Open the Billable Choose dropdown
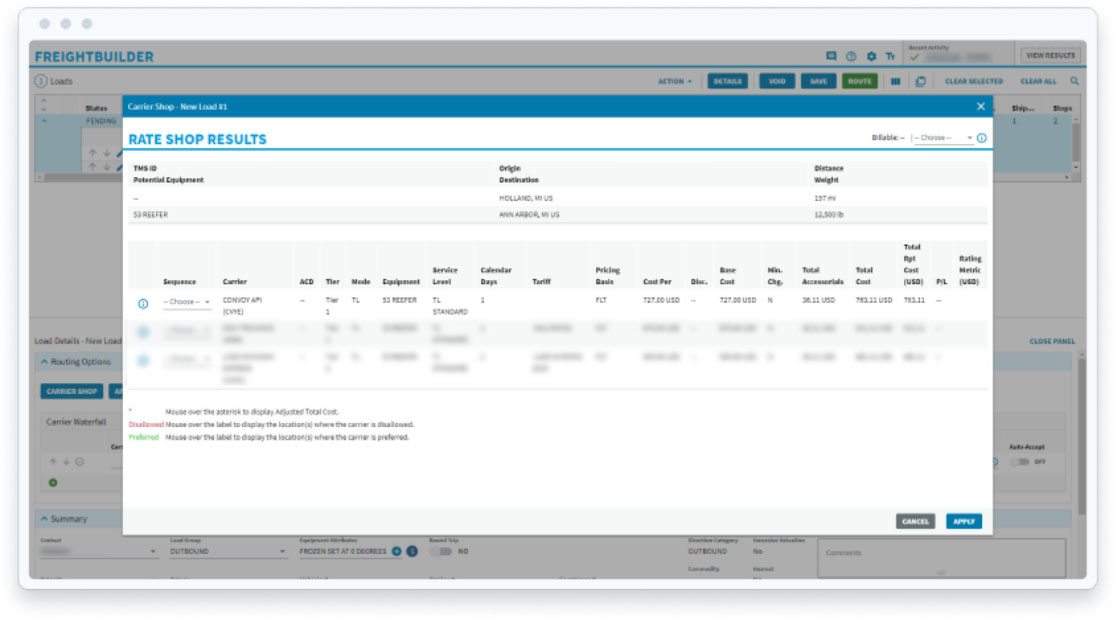Image resolution: width=1117 pixels, height=620 pixels. (x=942, y=138)
